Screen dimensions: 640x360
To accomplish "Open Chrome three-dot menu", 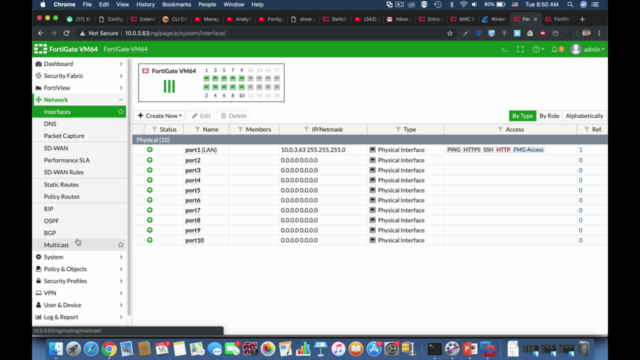I will click(x=599, y=33).
